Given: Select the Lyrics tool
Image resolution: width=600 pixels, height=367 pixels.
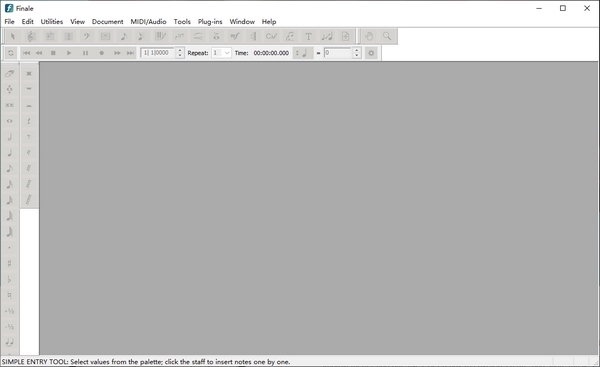Looking at the screenshot, I should point(290,36).
